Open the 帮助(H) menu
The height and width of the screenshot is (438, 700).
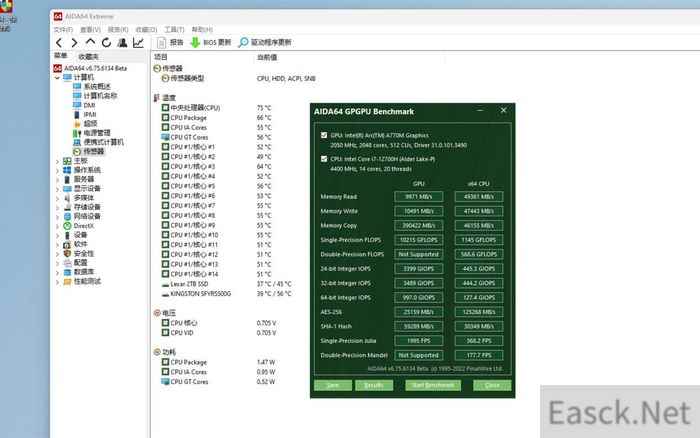pyautogui.click(x=202, y=29)
